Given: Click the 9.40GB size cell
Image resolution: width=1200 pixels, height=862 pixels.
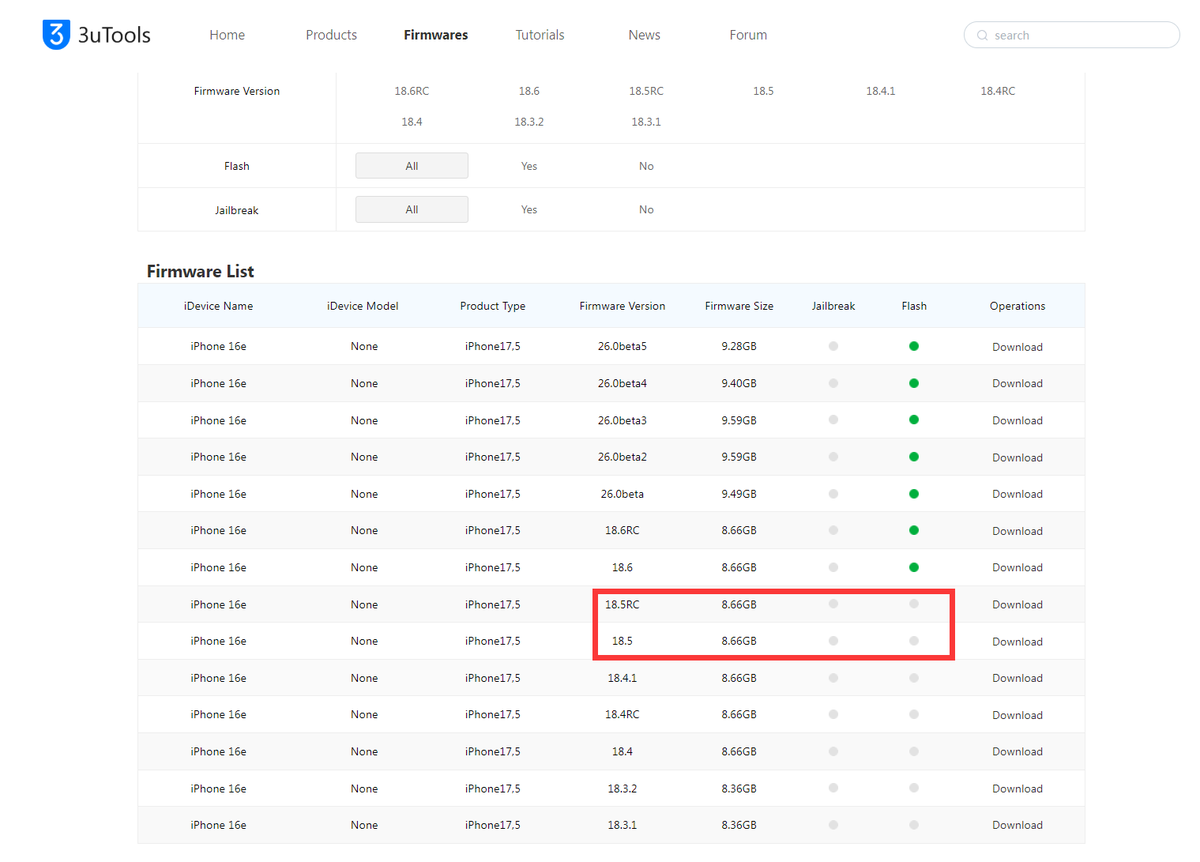Looking at the screenshot, I should click(739, 383).
